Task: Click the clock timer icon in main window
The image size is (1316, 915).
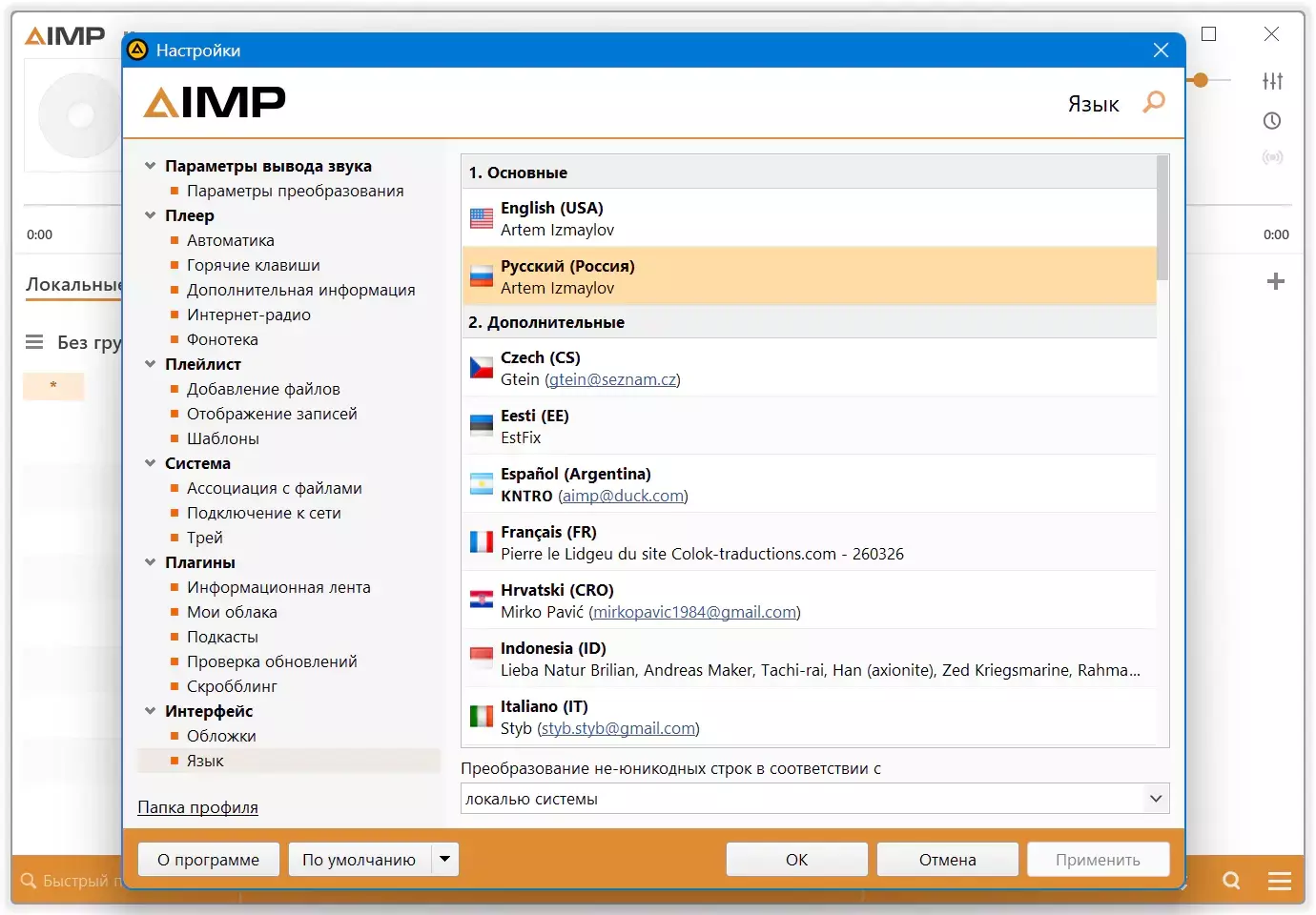Action: [x=1272, y=121]
